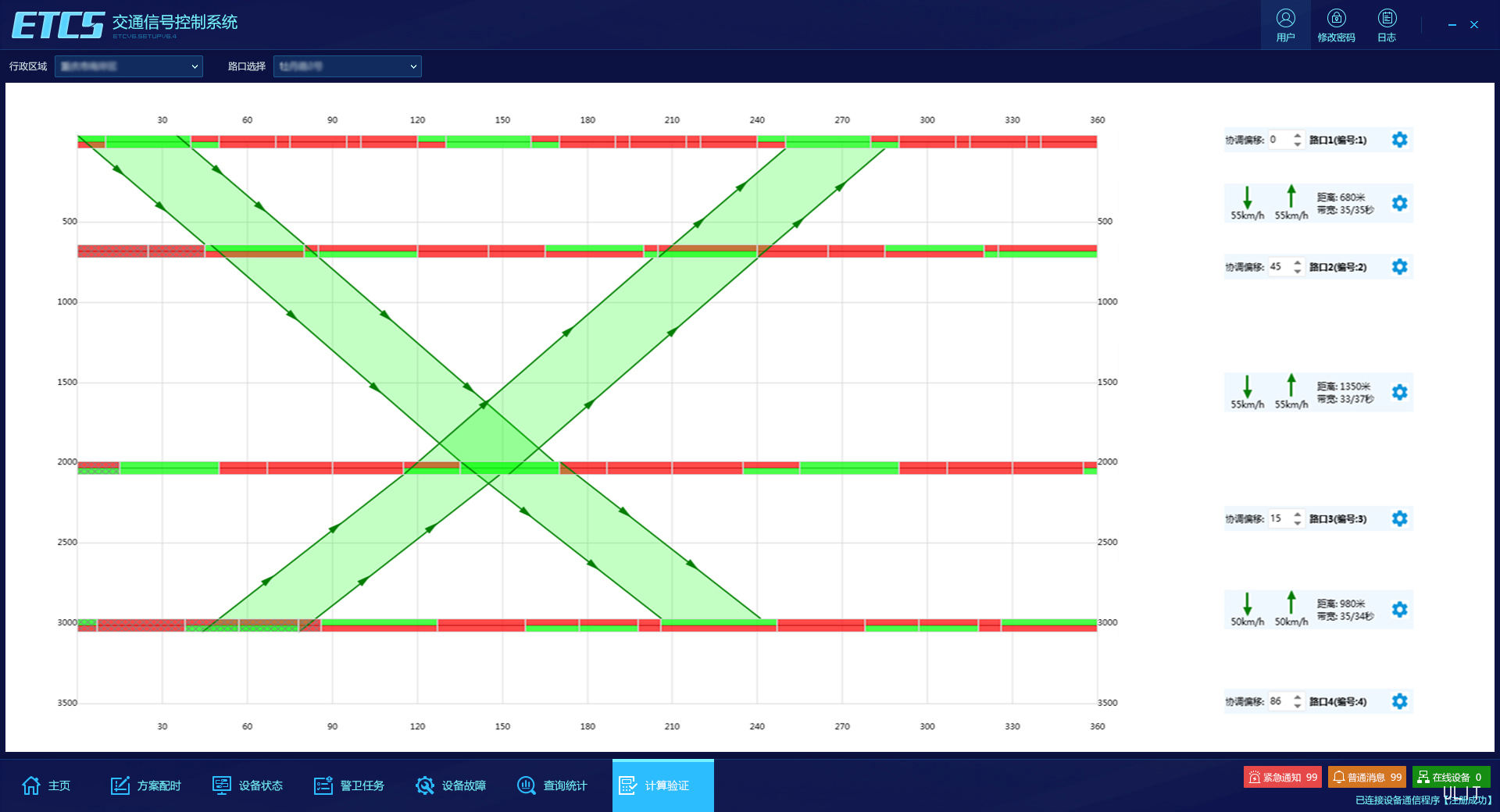Screen dimensions: 1500x812
Task: Expand the 行政区域 dropdown
Action: click(x=129, y=66)
